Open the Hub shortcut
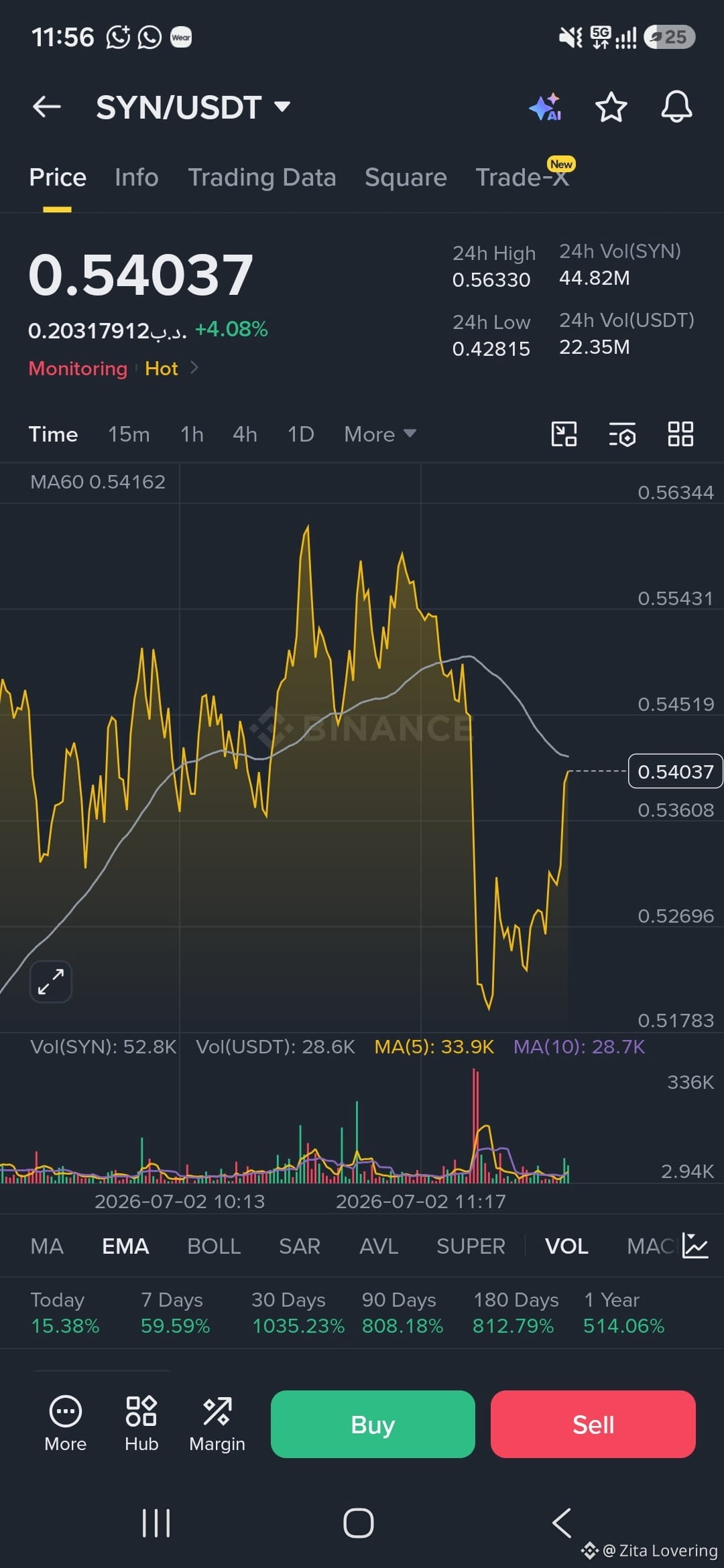Viewport: 724px width, 1568px height. [x=141, y=1424]
